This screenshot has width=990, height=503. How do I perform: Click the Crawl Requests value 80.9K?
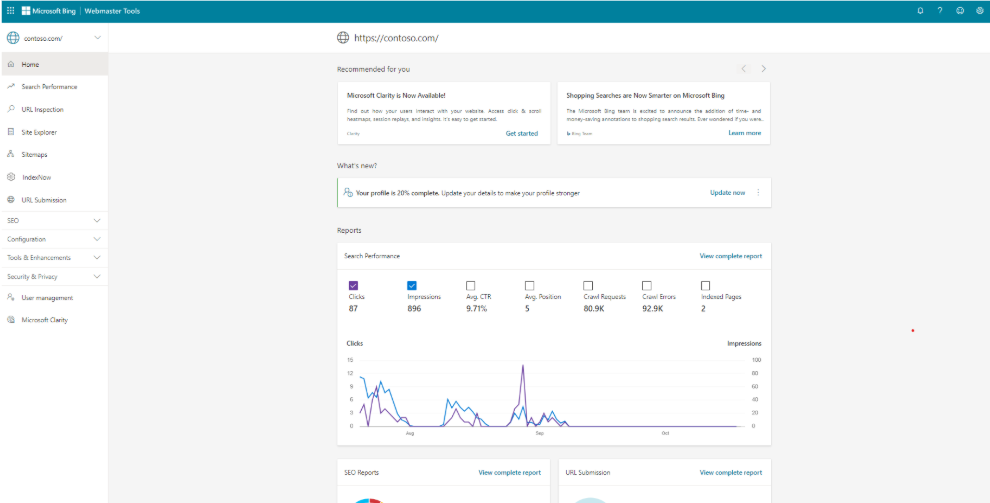coord(593,309)
